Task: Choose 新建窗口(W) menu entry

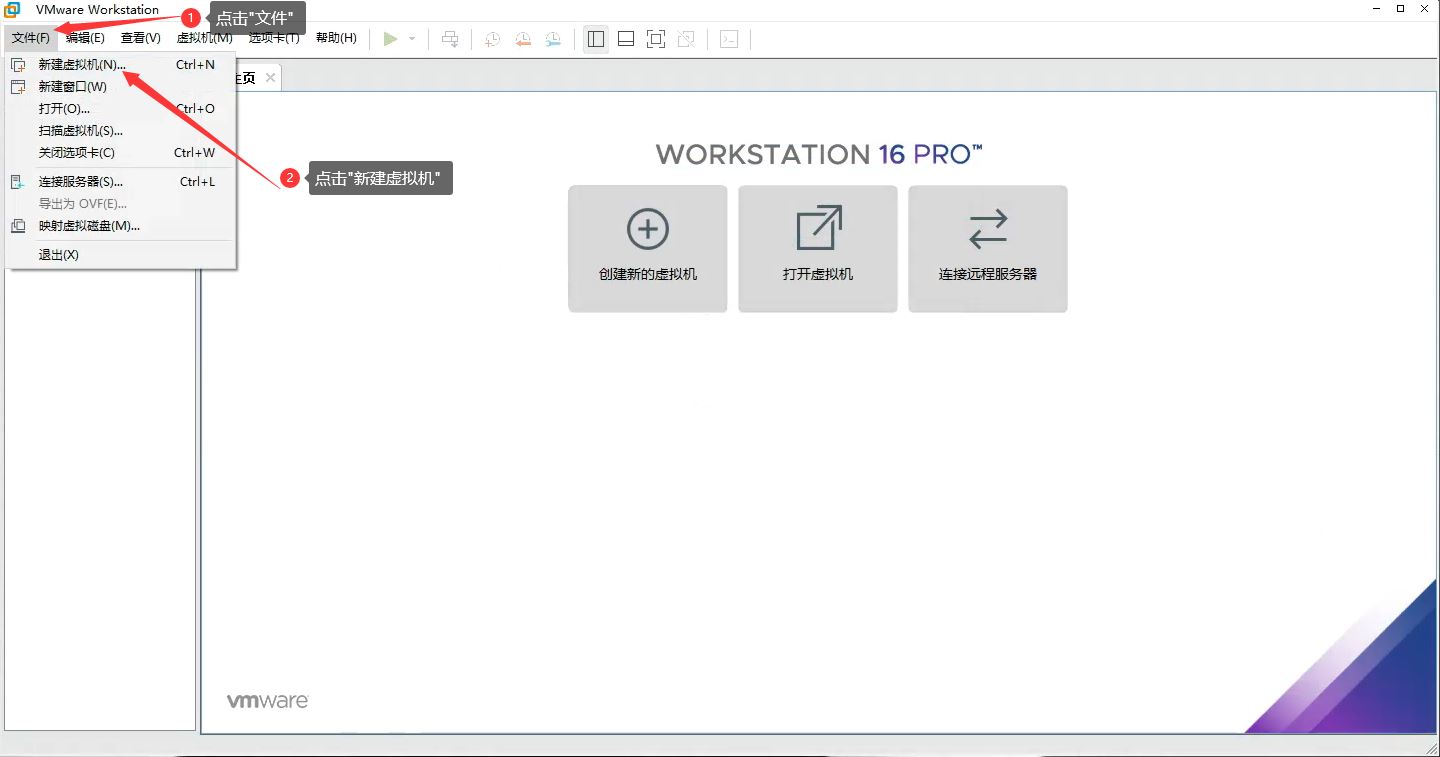Action: [x=121, y=87]
